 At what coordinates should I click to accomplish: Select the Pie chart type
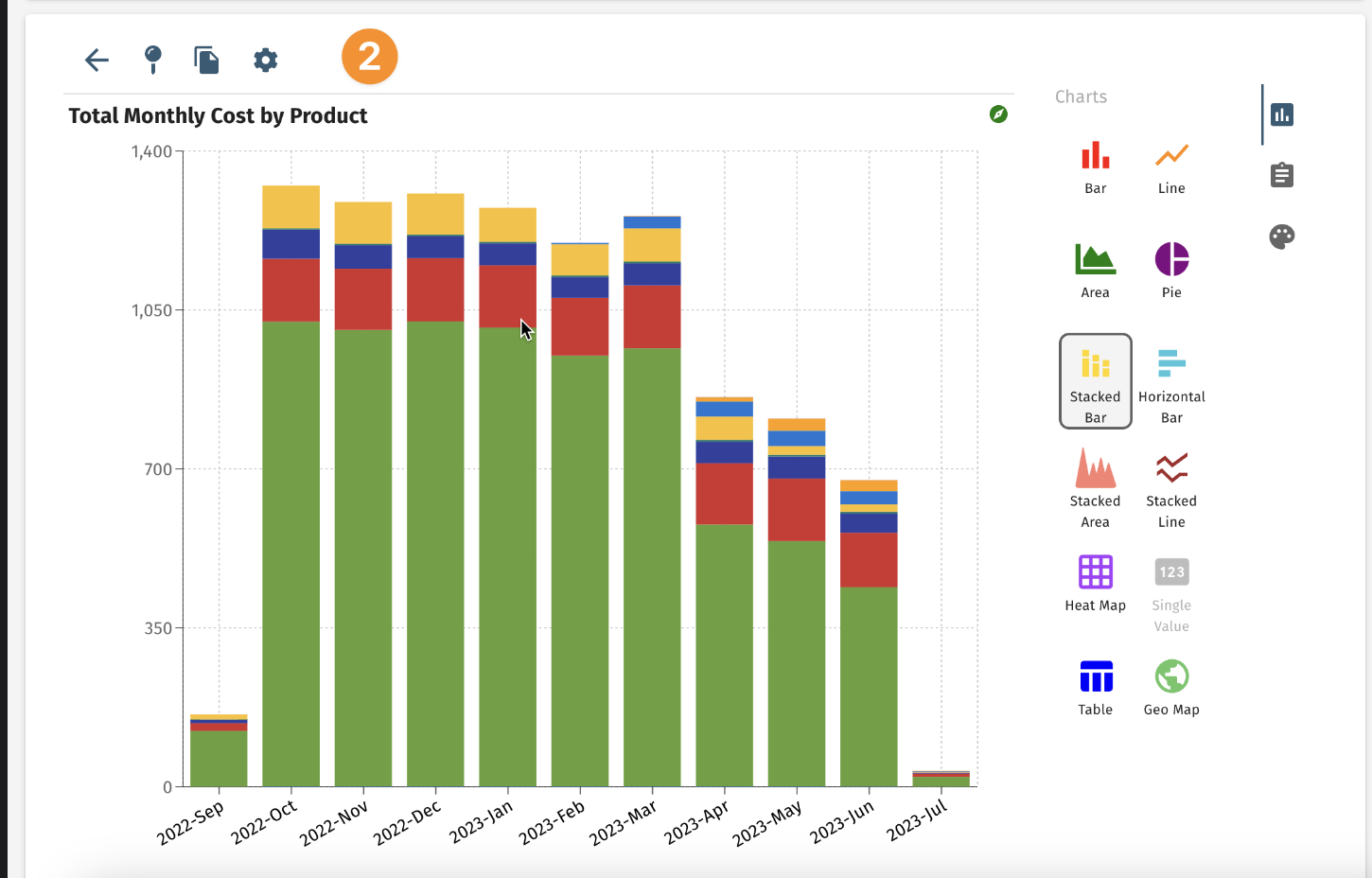pos(1170,268)
